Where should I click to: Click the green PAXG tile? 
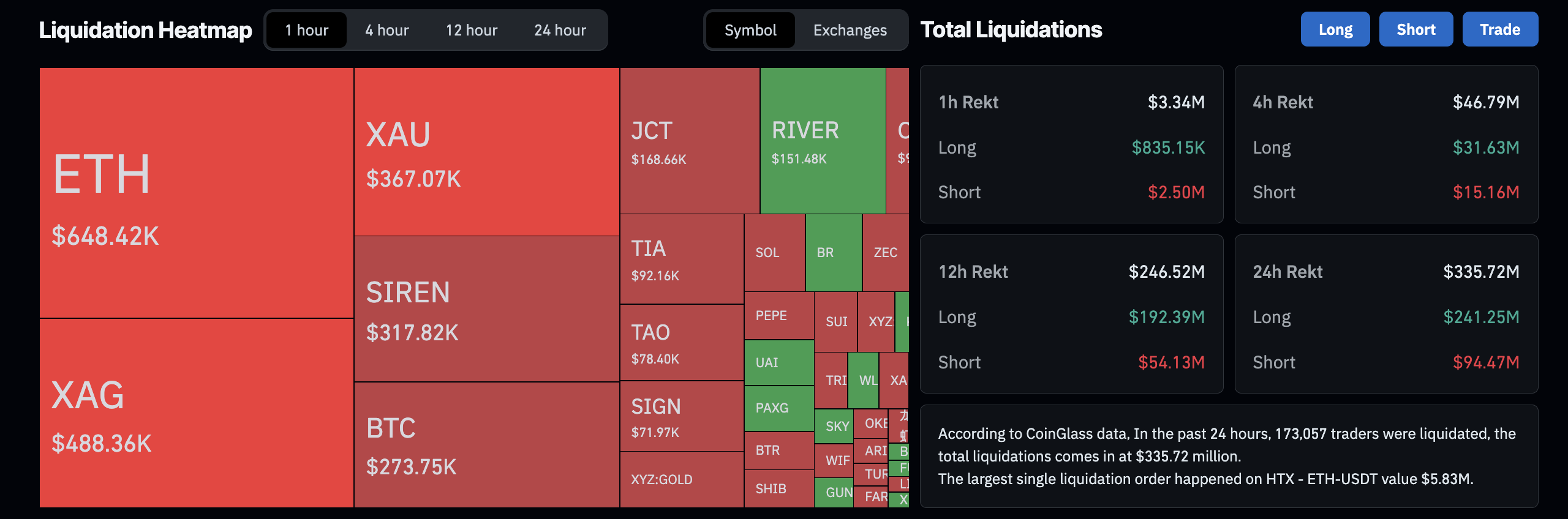[x=778, y=408]
